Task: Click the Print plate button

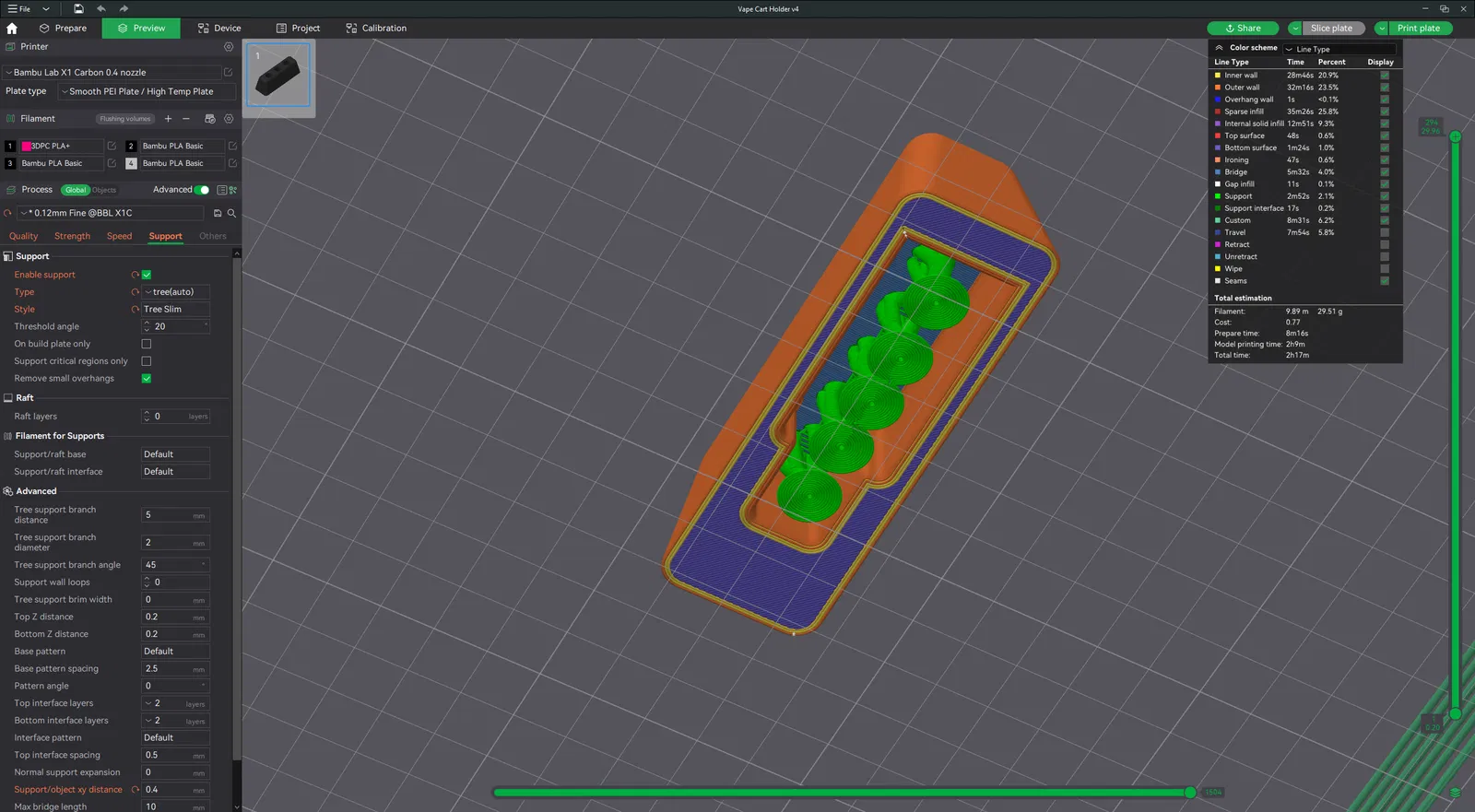Action: click(1420, 29)
